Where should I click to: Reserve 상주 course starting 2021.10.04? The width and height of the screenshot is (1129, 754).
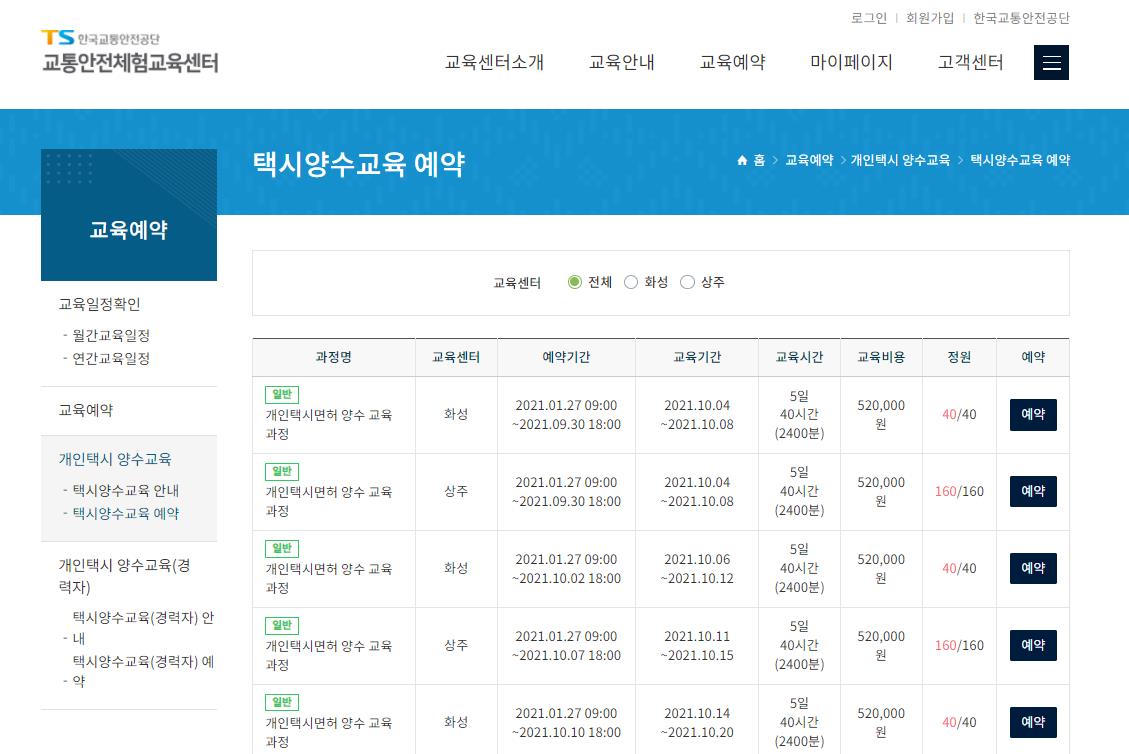click(1033, 491)
